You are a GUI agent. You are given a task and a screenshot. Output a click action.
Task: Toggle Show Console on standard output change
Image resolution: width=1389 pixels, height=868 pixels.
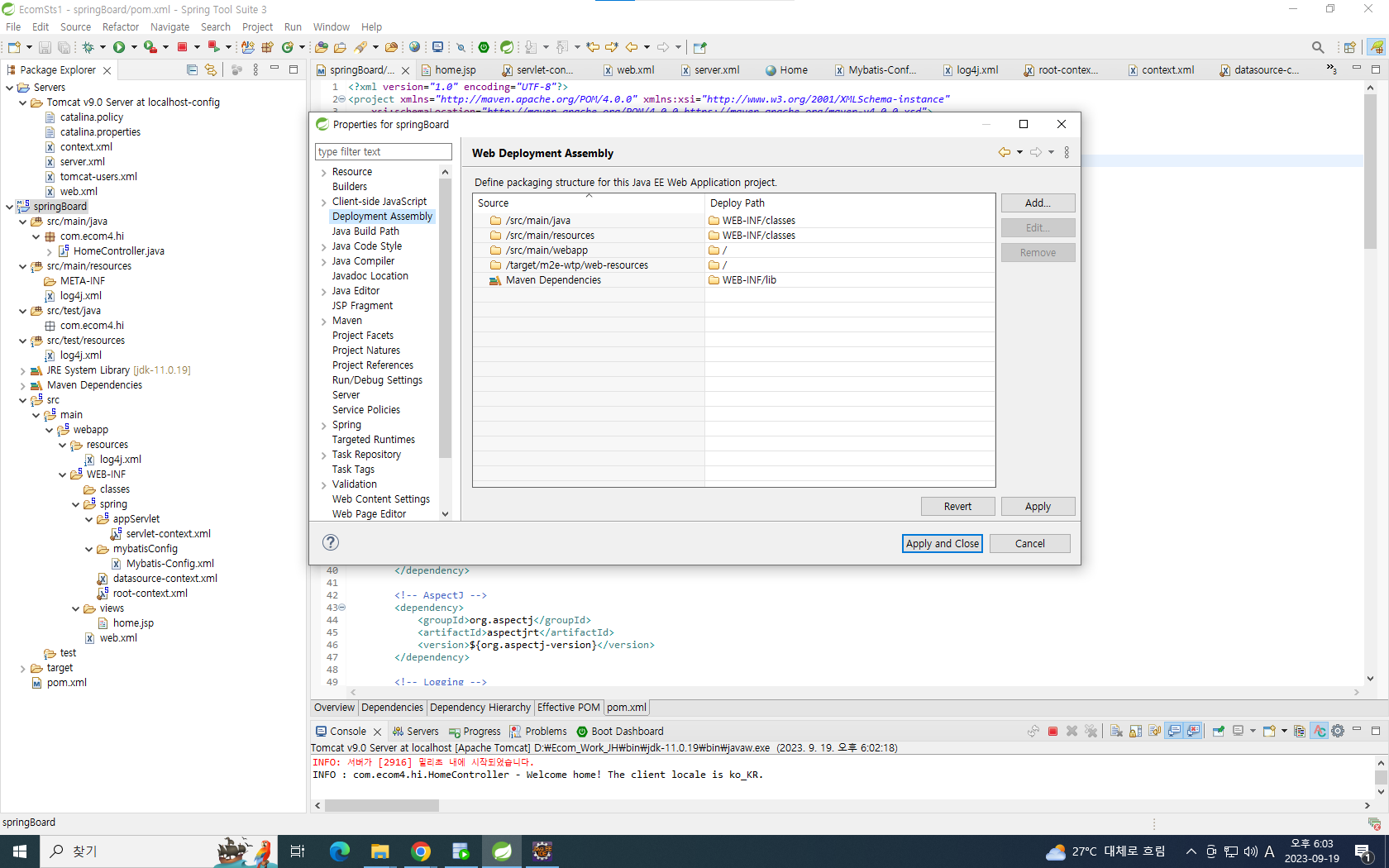(x=1174, y=731)
